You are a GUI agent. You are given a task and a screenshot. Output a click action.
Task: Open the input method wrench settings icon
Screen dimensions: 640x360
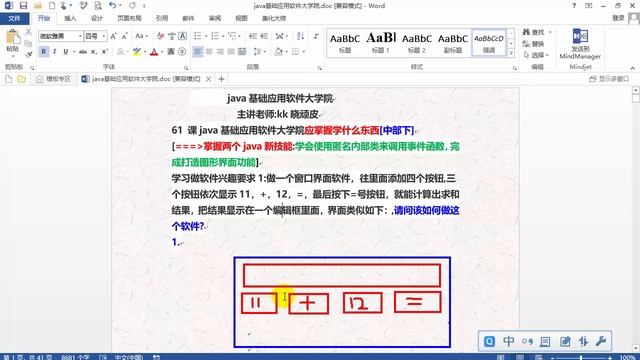[601, 341]
